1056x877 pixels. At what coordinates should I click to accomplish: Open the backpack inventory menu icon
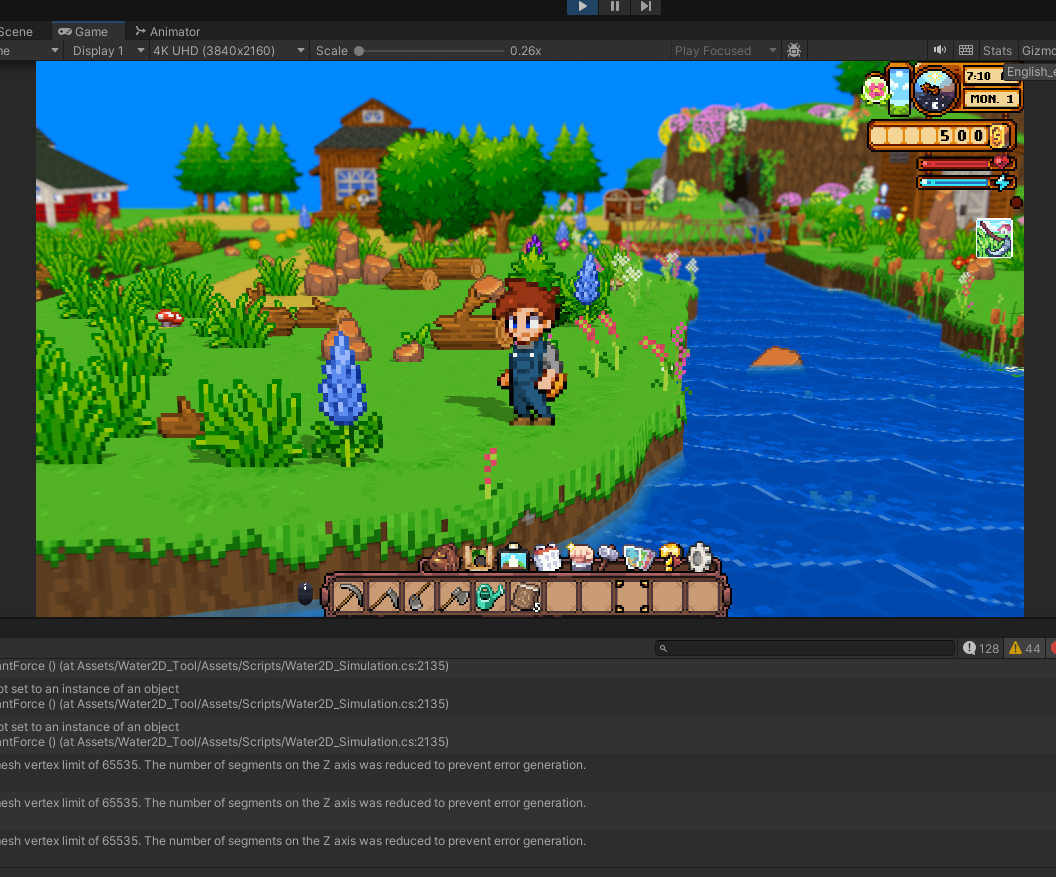(x=444, y=557)
